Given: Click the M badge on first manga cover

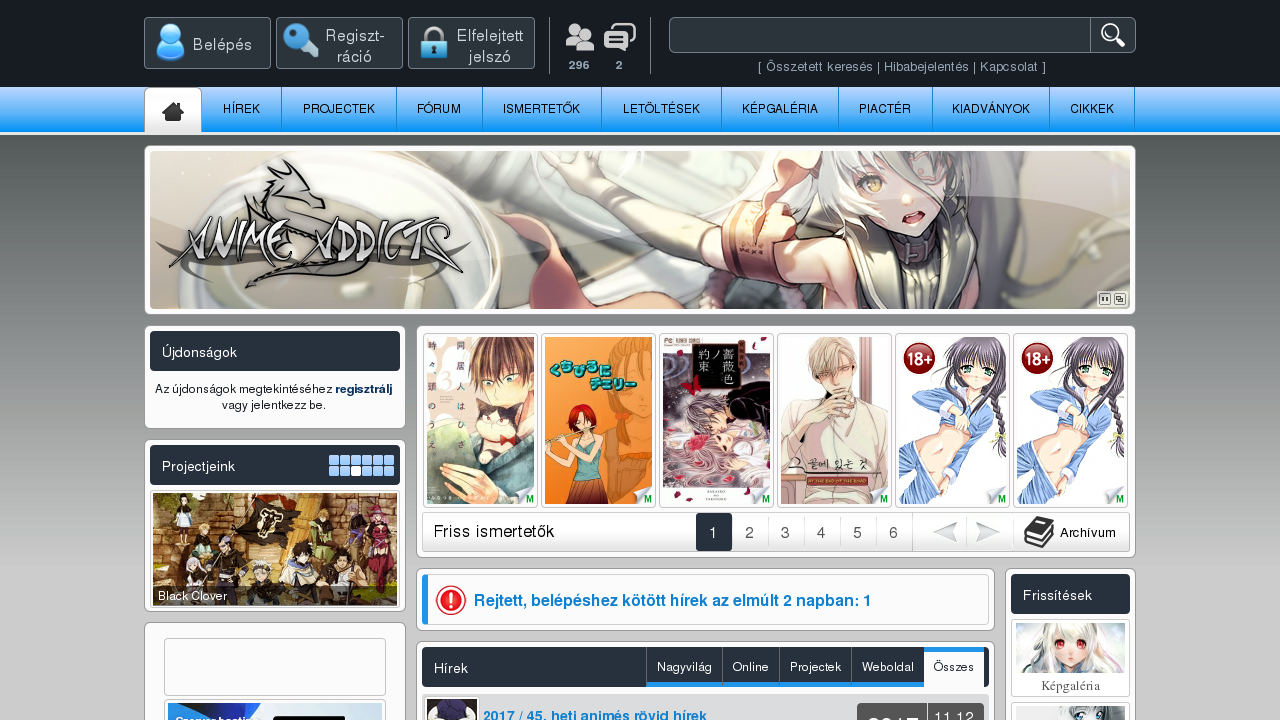Looking at the screenshot, I should [x=529, y=498].
